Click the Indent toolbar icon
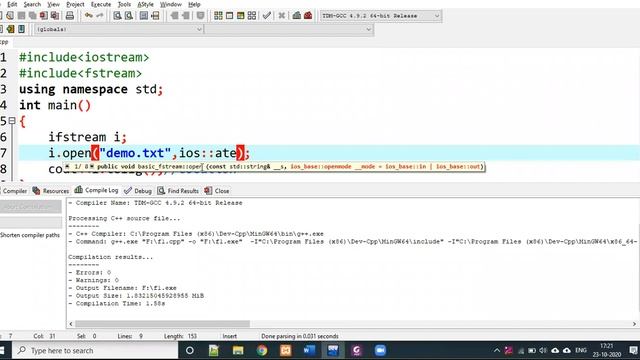The height and width of the screenshot is (360, 640). [x=174, y=16]
